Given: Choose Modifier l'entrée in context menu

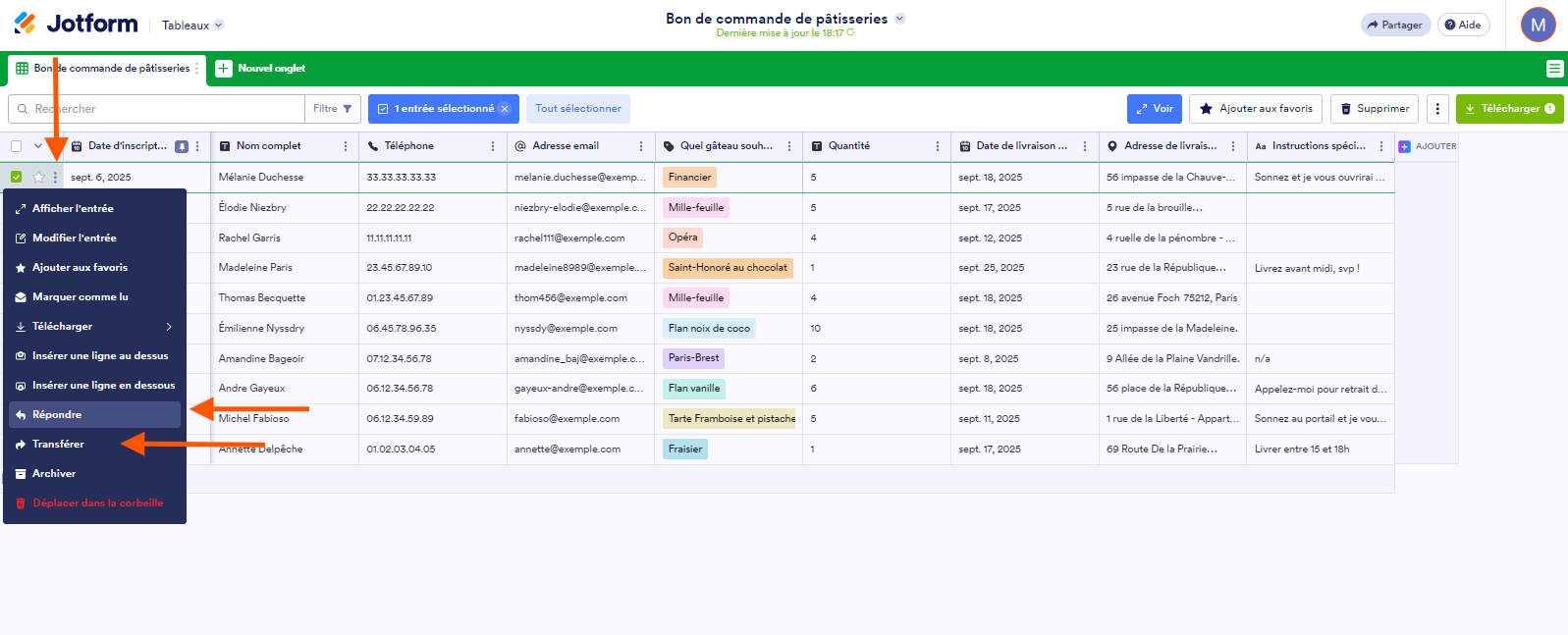Looking at the screenshot, I should click(94, 238).
